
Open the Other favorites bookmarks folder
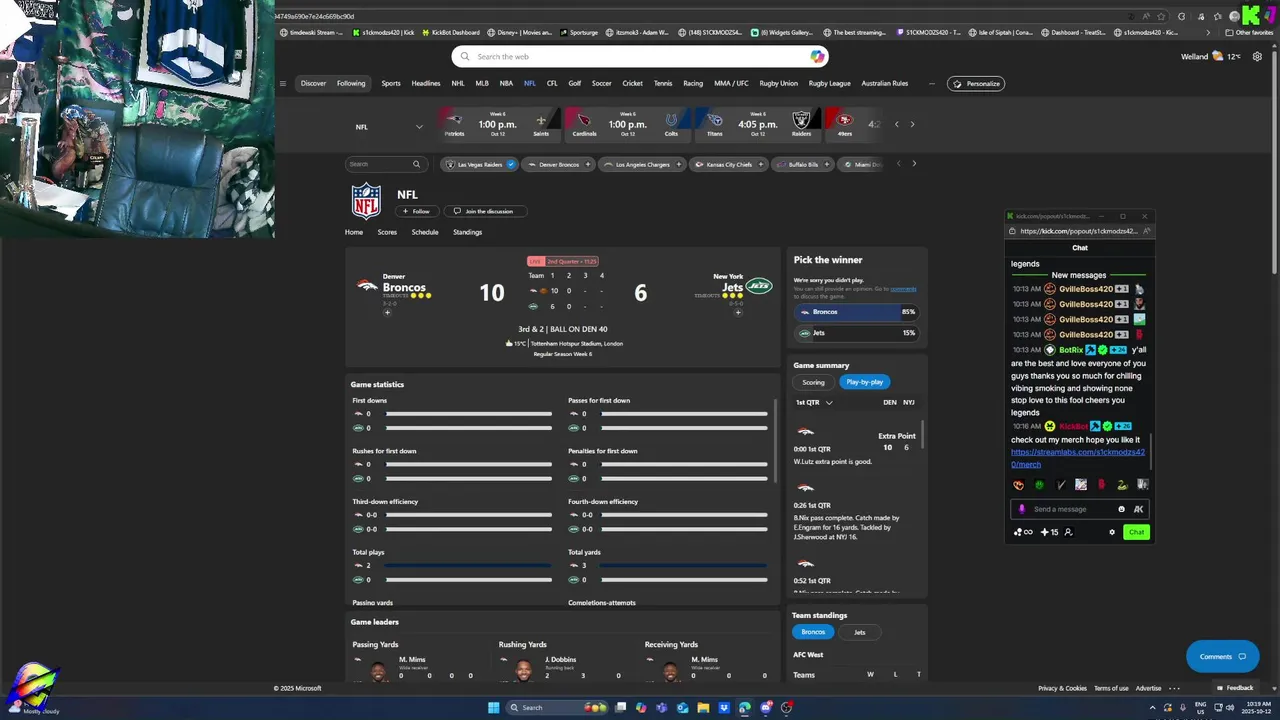[x=1250, y=32]
